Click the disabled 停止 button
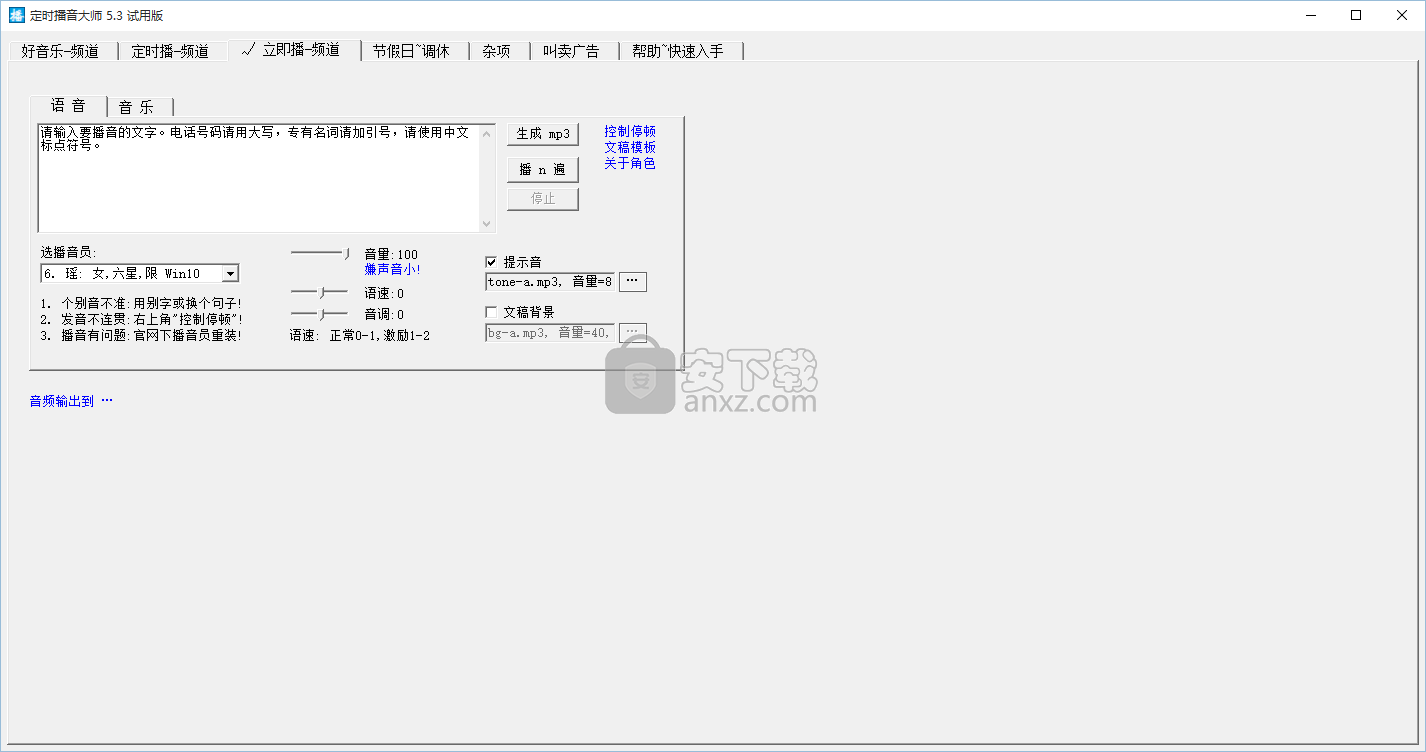Image resolution: width=1426 pixels, height=752 pixels. tap(543, 198)
